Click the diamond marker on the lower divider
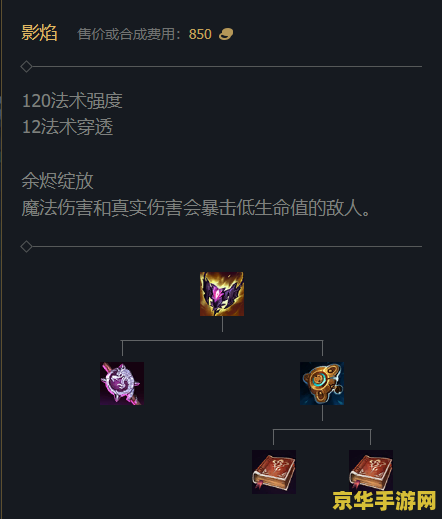Screen dimensions: 442x519 tap(26, 247)
